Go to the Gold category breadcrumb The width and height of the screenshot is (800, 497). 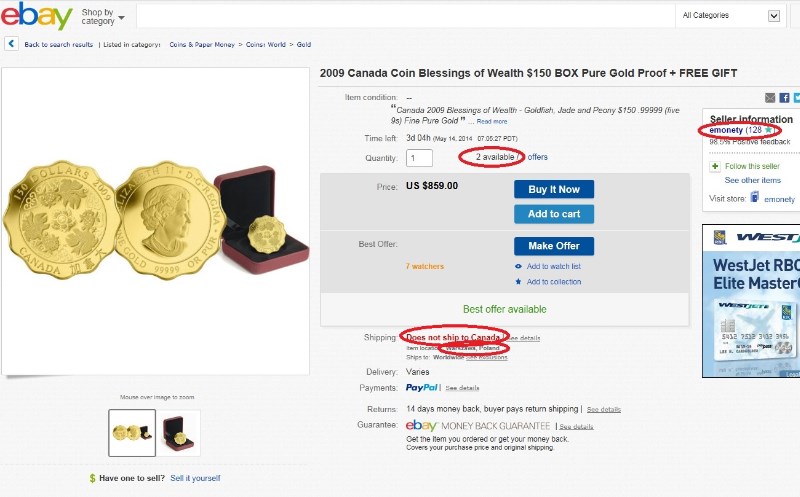(303, 44)
